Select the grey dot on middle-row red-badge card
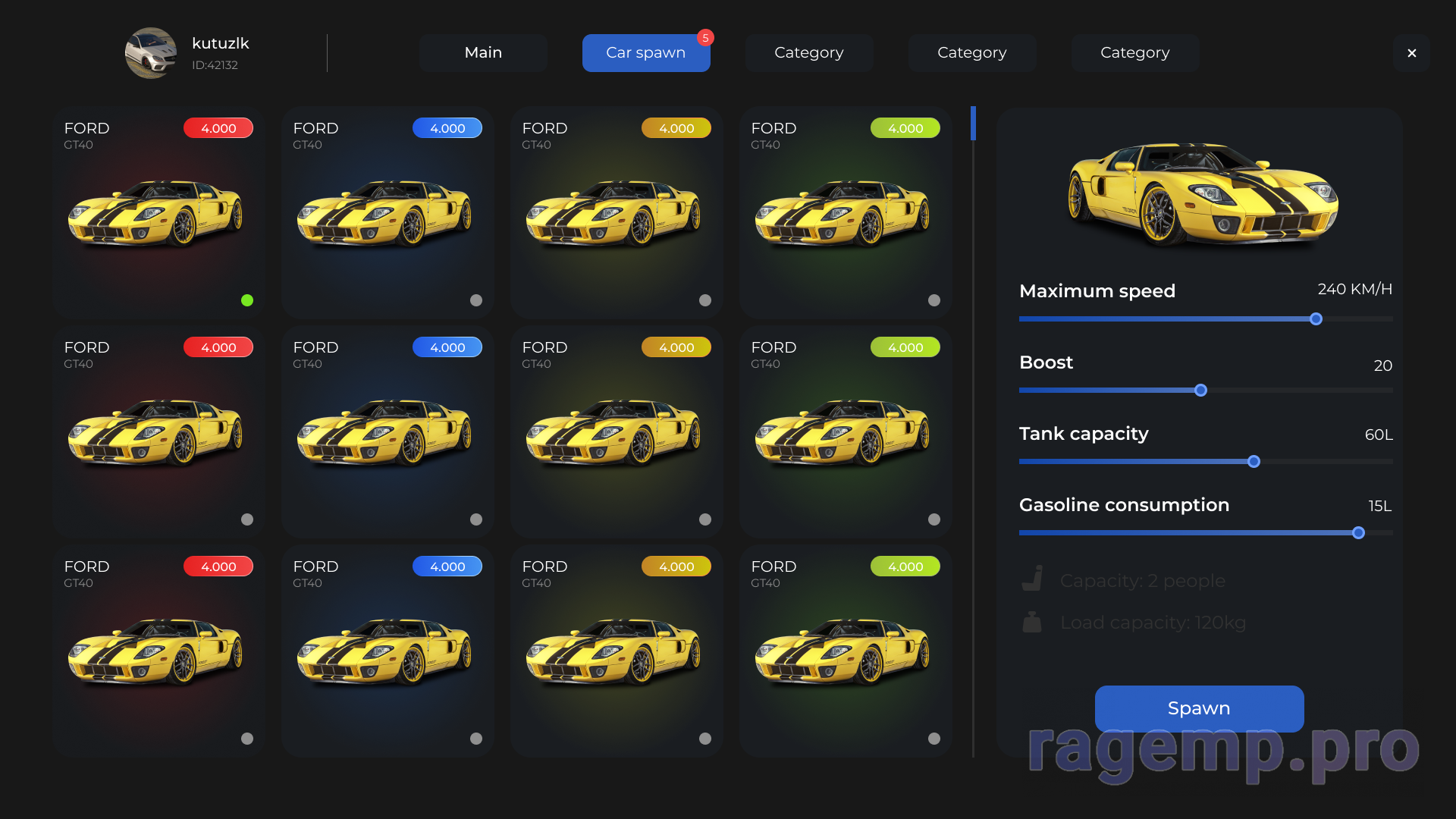 pos(247,519)
